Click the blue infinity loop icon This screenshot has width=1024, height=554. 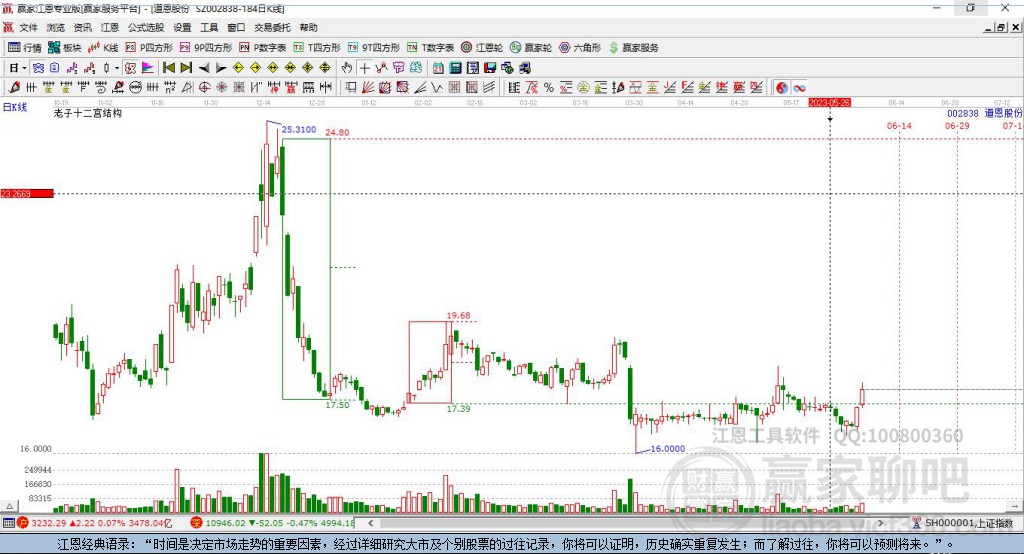(799, 88)
